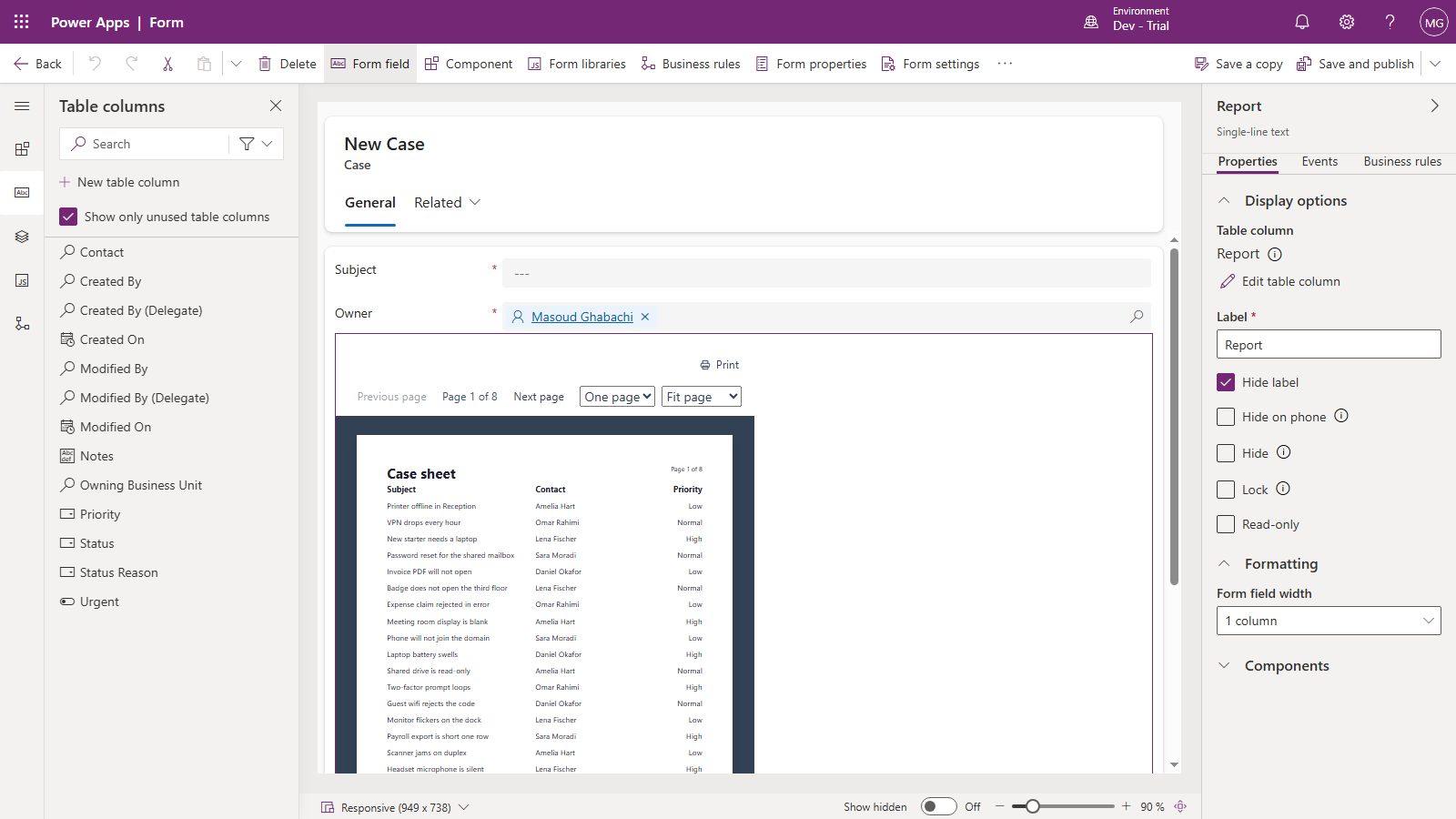Open the app launcher waffle icon
Image resolution: width=1456 pixels, height=819 pixels.
pyautogui.click(x=22, y=22)
